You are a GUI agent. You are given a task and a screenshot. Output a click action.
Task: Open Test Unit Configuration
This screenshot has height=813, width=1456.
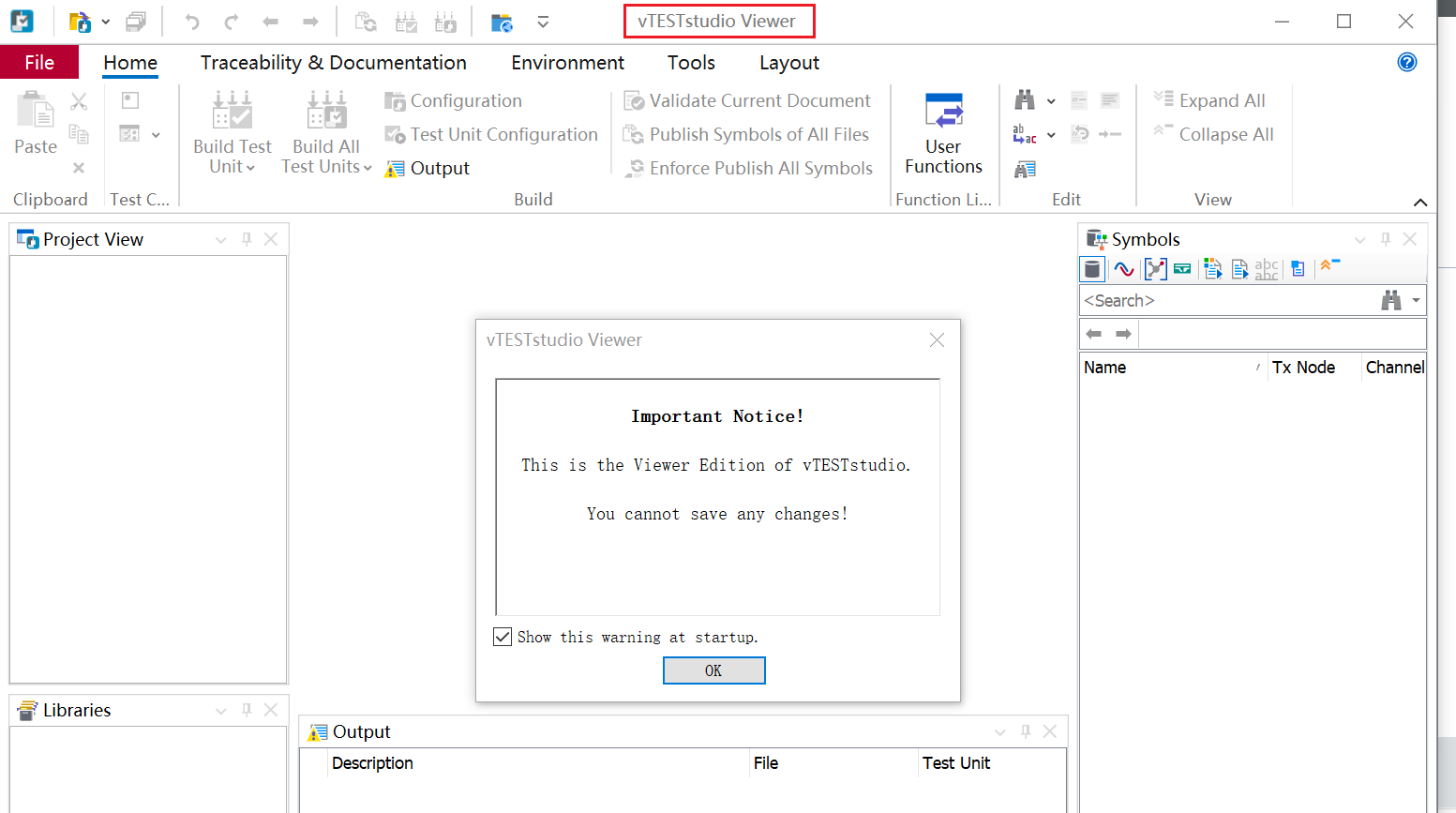click(491, 134)
